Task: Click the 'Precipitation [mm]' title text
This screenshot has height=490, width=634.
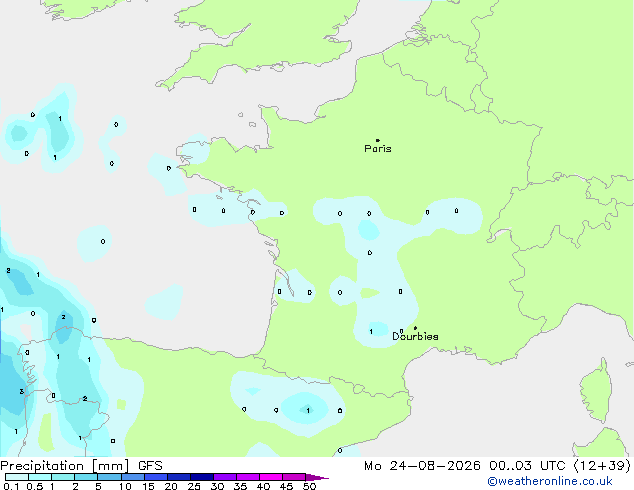Action: pyautogui.click(x=65, y=466)
